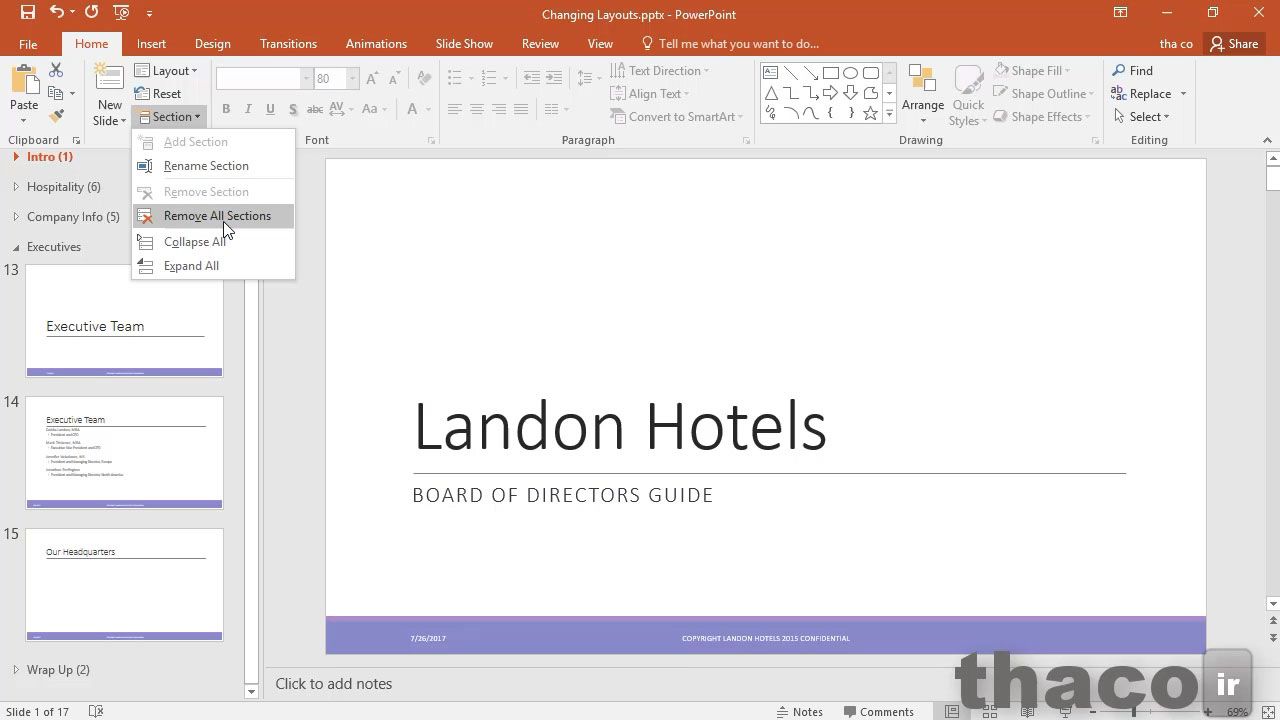The height and width of the screenshot is (720, 1280).
Task: Open the File tab
Action: pyautogui.click(x=28, y=44)
